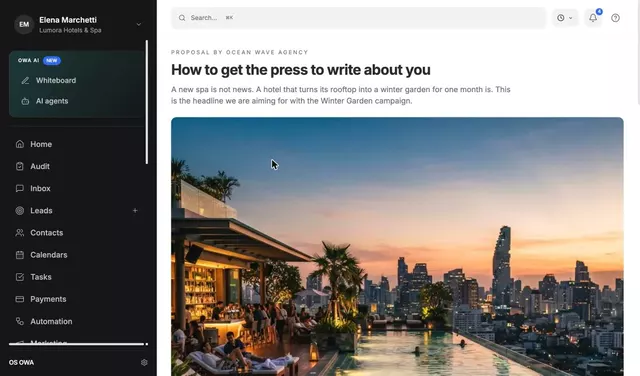Click the EM user avatar

(x=24, y=24)
